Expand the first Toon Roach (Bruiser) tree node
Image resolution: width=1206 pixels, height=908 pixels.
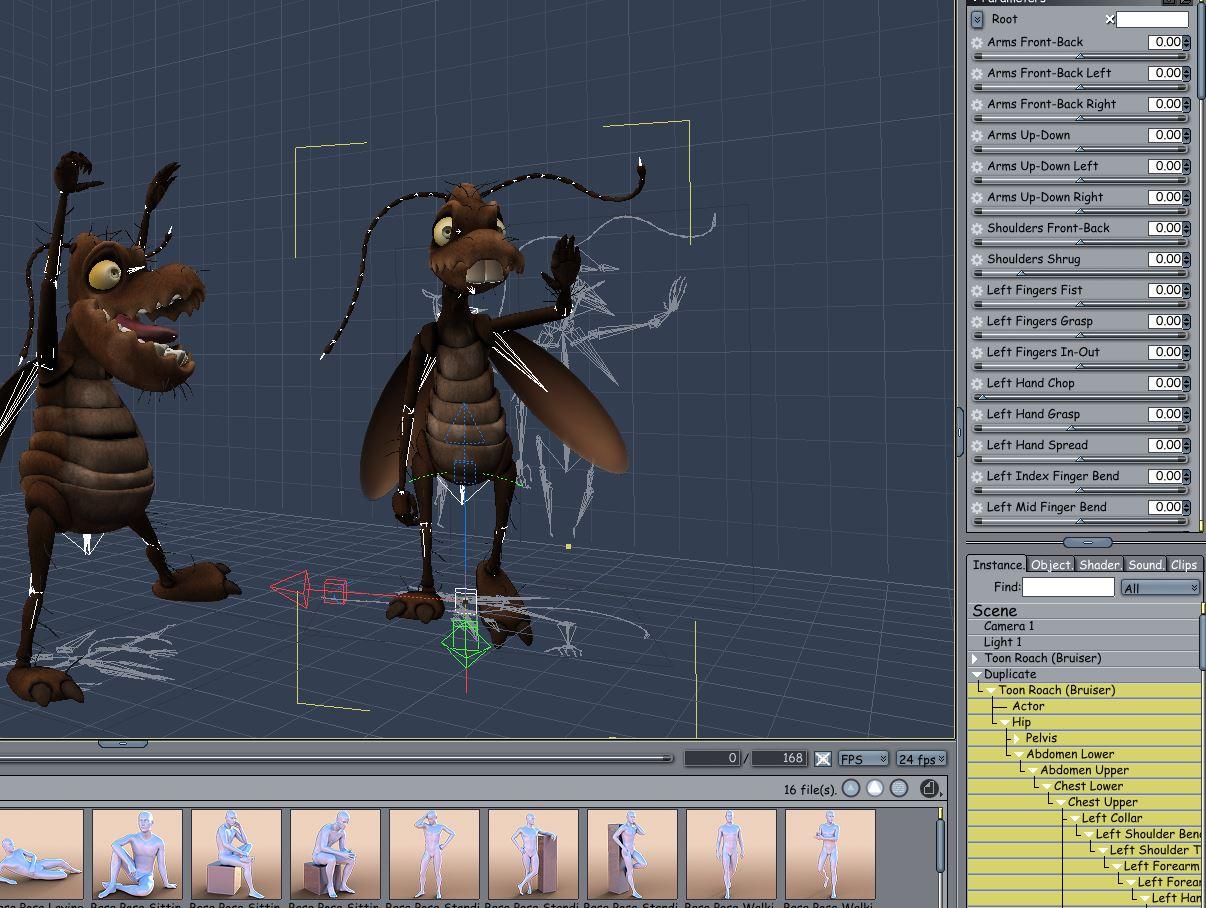point(975,659)
